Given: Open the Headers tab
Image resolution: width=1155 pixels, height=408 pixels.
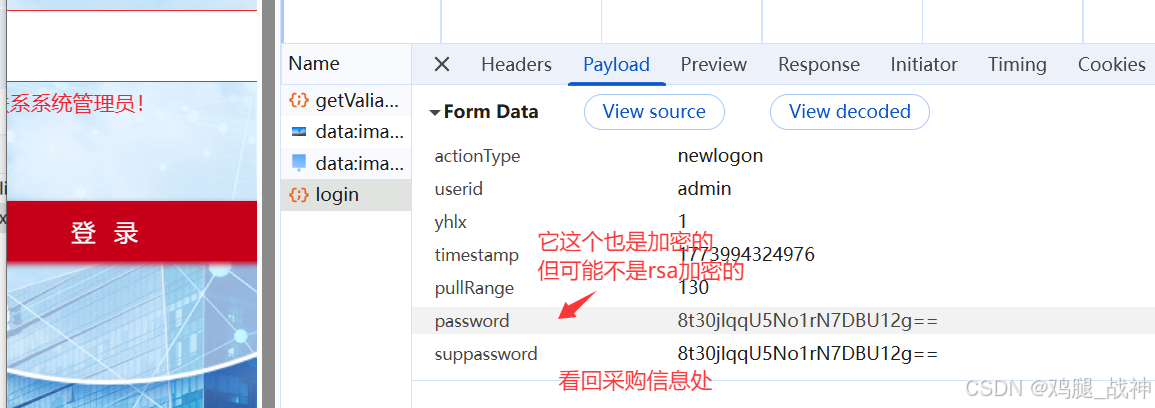Looking at the screenshot, I should point(516,65).
